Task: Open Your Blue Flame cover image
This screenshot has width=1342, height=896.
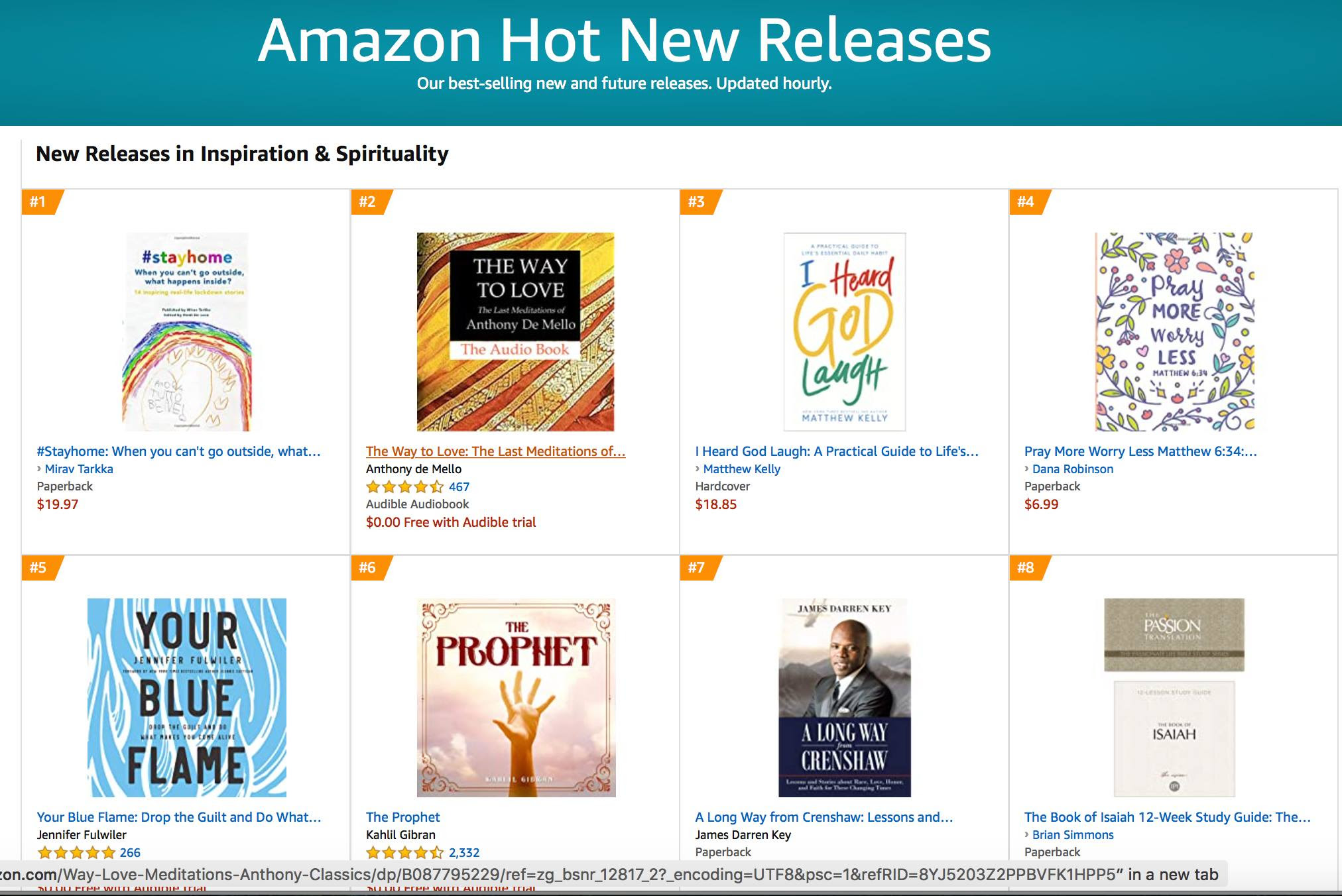Action: click(186, 697)
